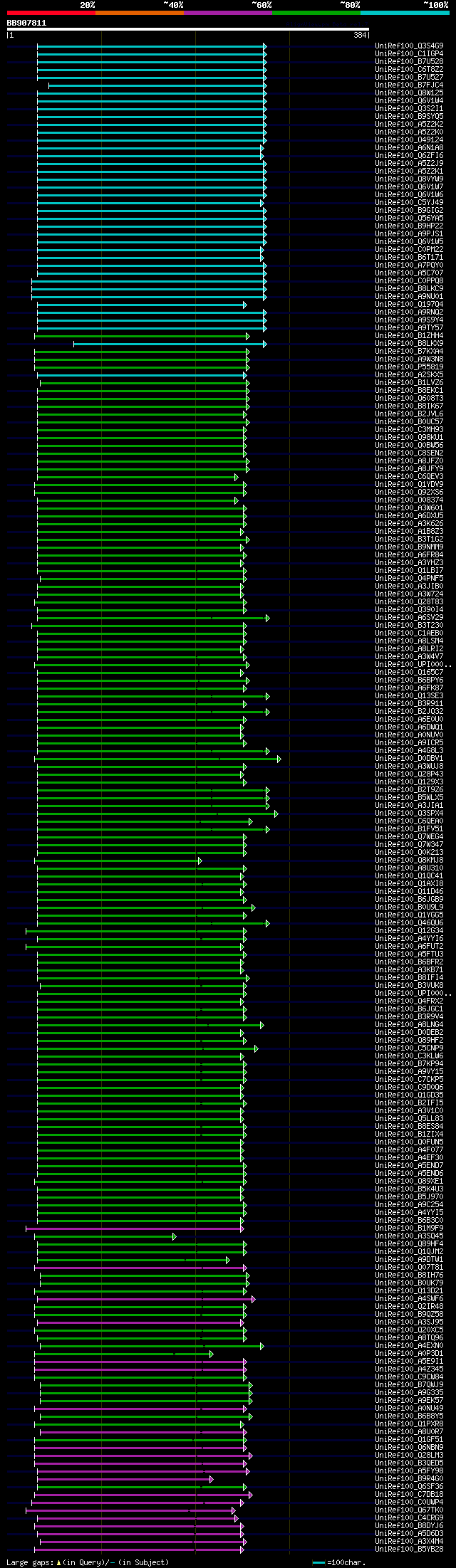Select the UniRef100_A5Z2K2 label

click(409, 125)
